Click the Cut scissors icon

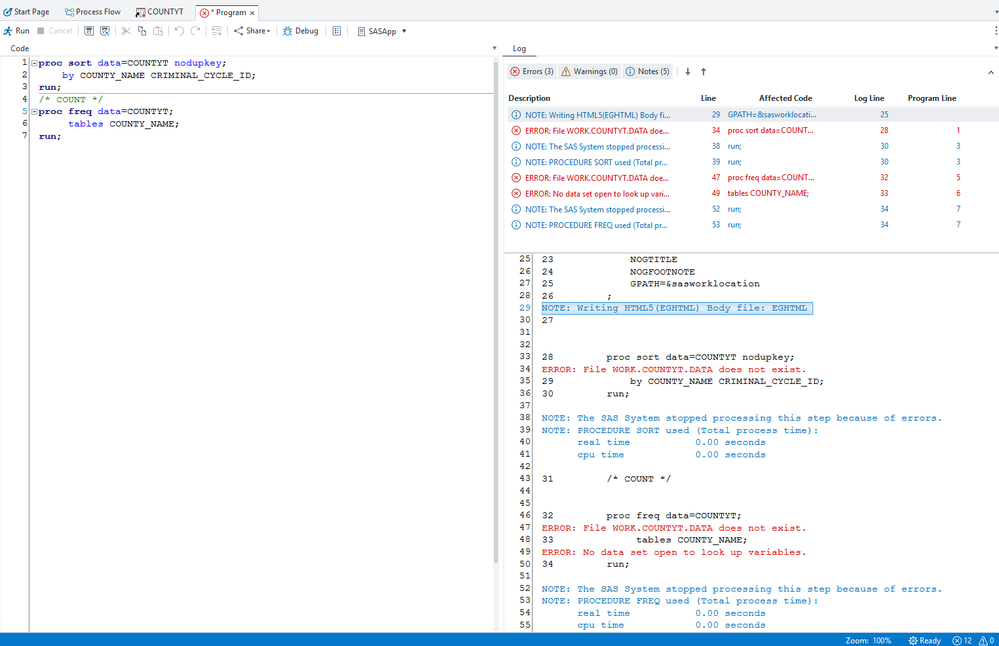pyautogui.click(x=126, y=31)
